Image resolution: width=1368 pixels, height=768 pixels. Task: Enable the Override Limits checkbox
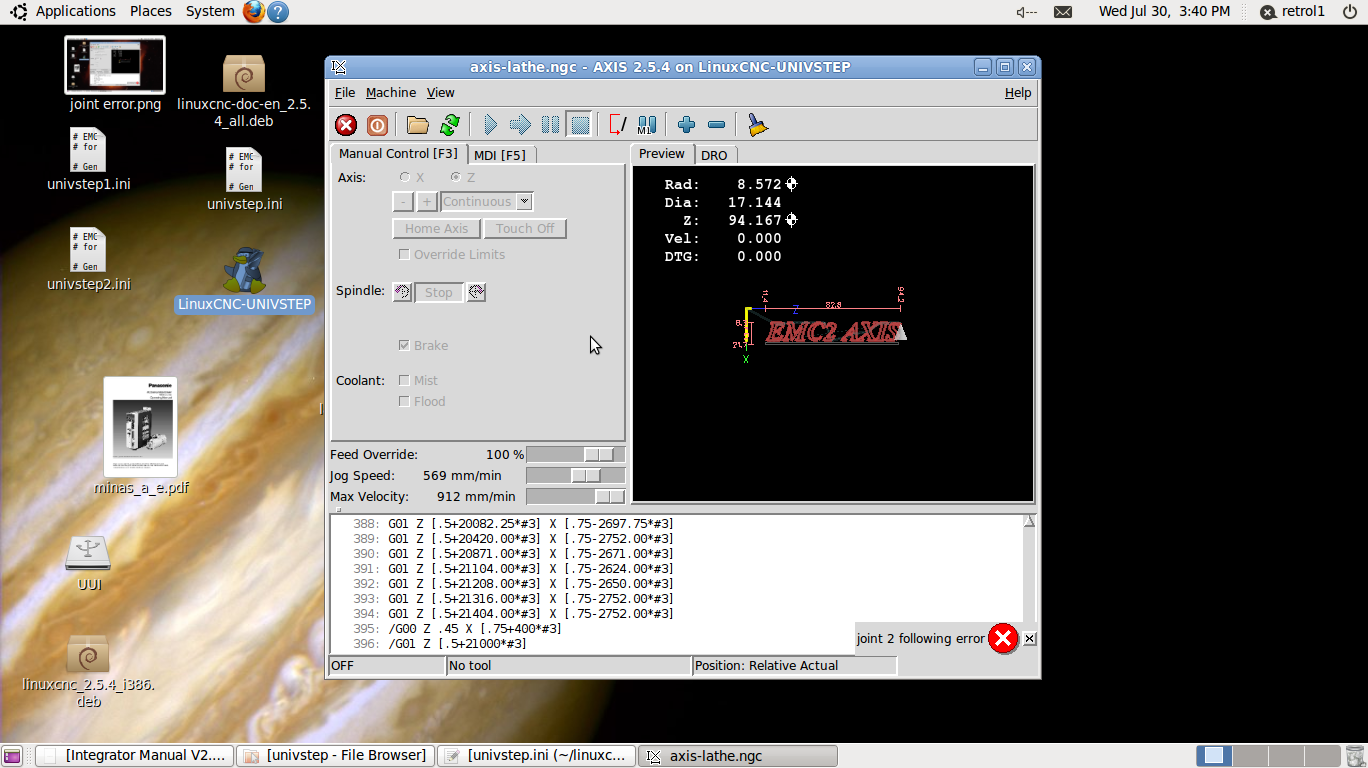click(x=404, y=255)
